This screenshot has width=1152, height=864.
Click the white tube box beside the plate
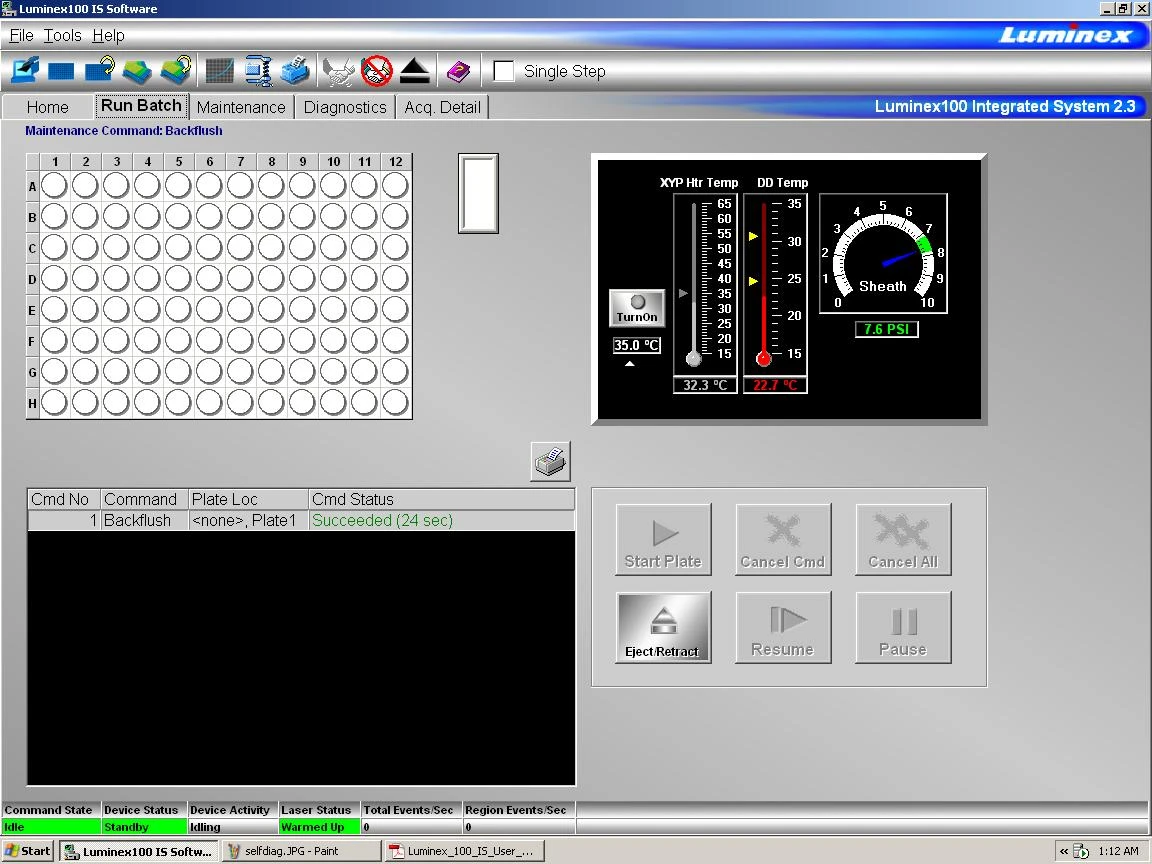pos(478,193)
